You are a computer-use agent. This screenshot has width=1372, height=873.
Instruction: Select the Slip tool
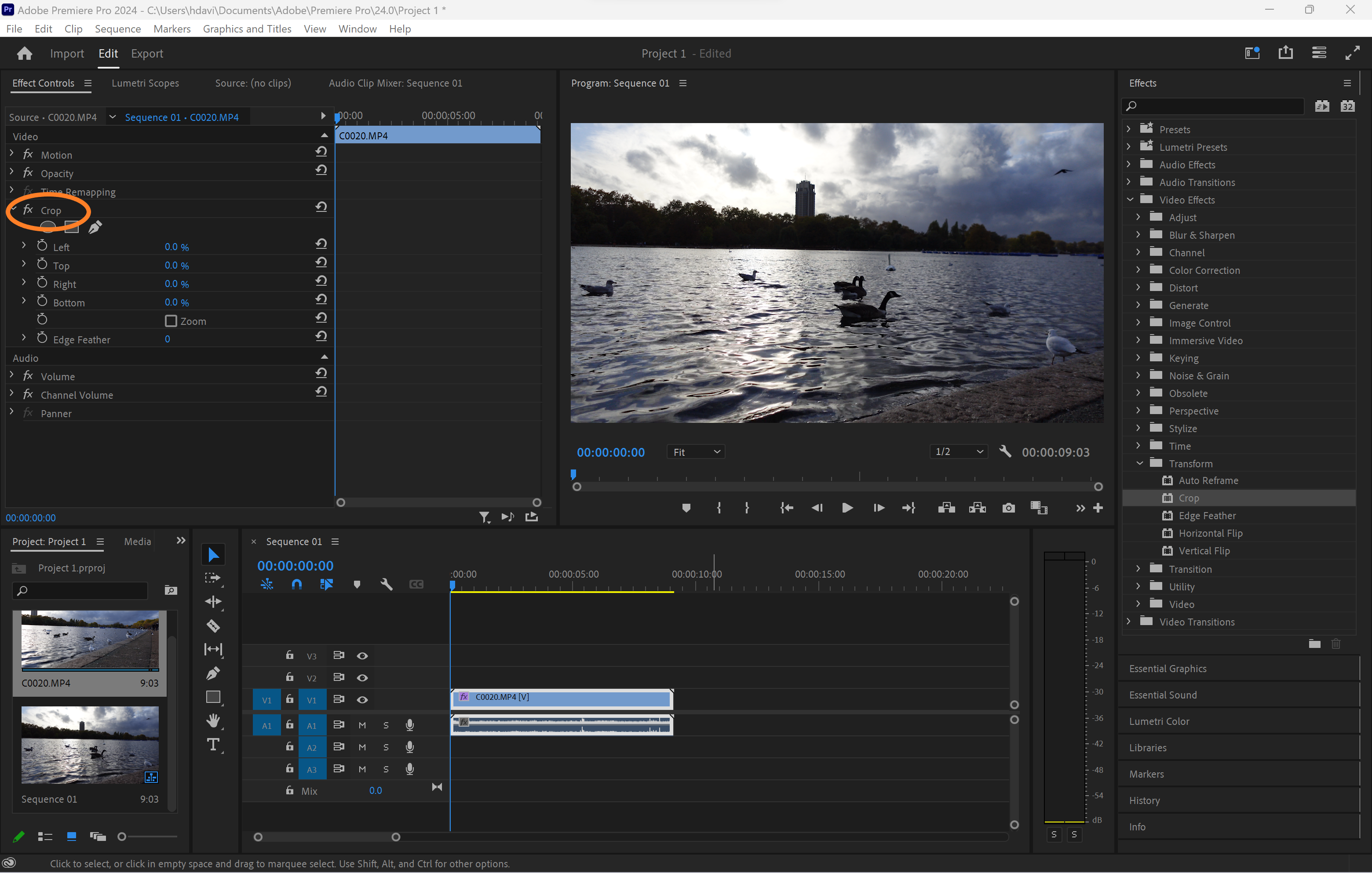tap(213, 649)
